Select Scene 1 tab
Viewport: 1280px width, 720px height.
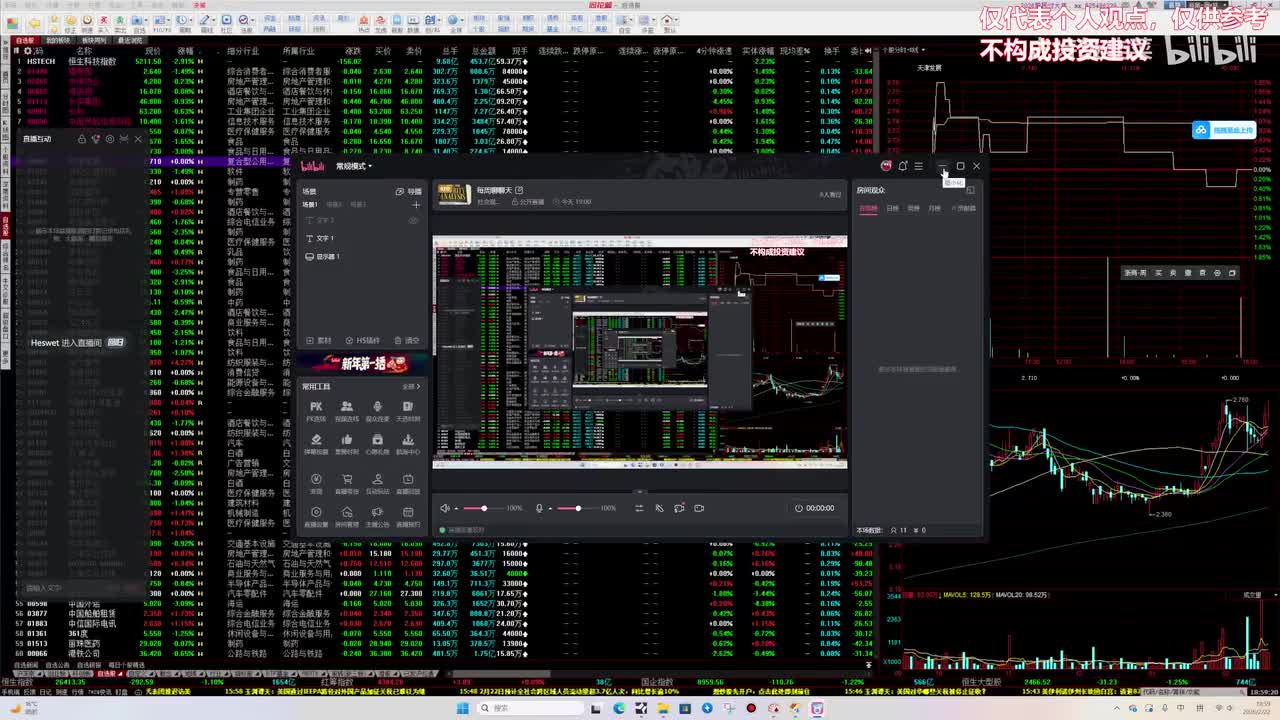point(310,204)
